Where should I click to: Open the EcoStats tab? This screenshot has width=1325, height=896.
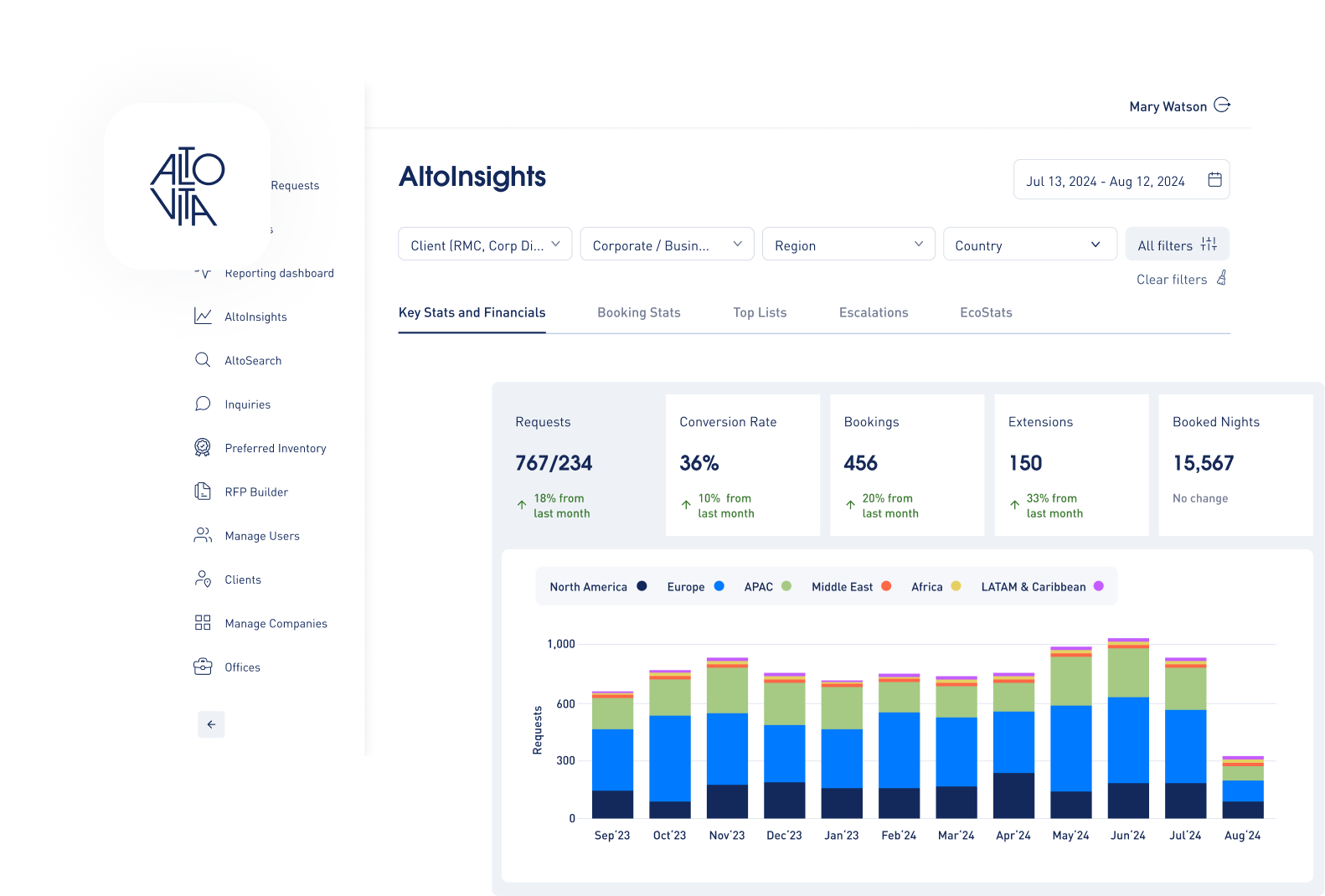(986, 312)
